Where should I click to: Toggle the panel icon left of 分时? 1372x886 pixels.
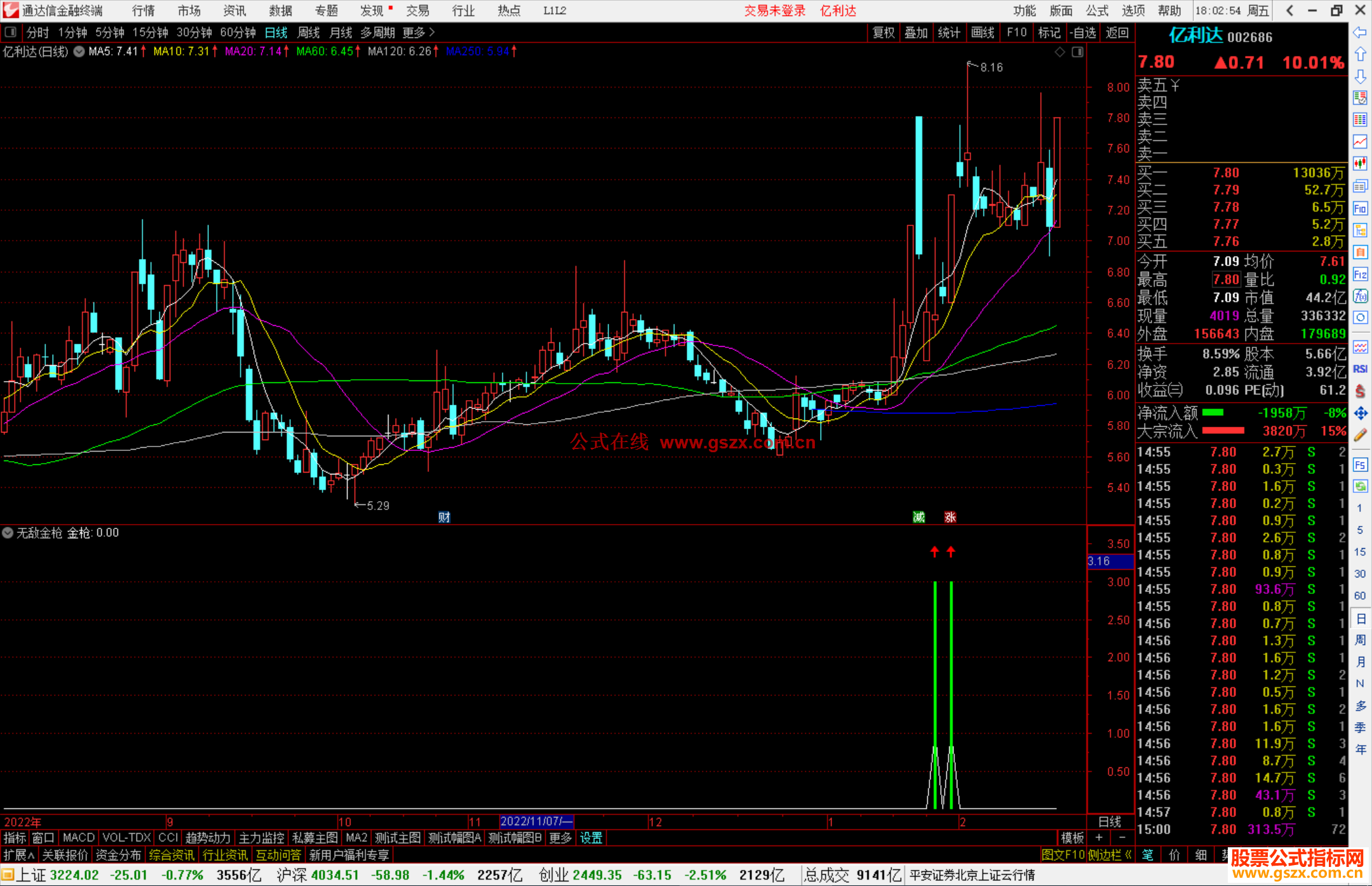pos(11,32)
